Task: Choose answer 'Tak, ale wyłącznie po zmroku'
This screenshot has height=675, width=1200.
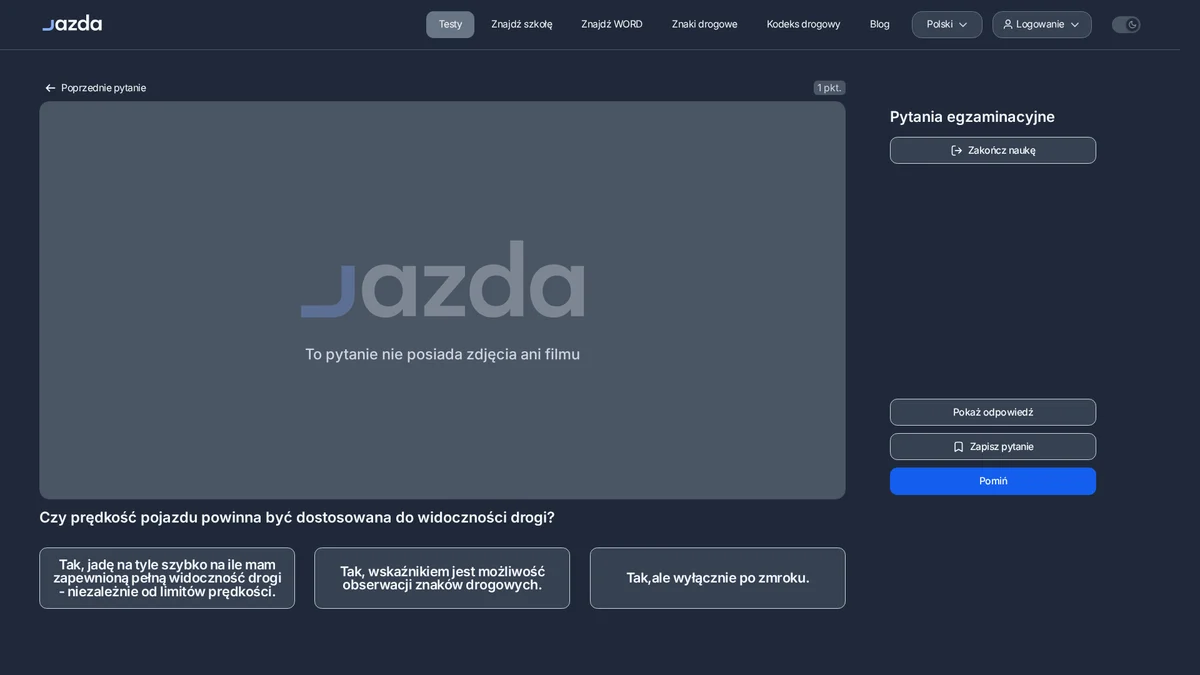Action: point(718,578)
